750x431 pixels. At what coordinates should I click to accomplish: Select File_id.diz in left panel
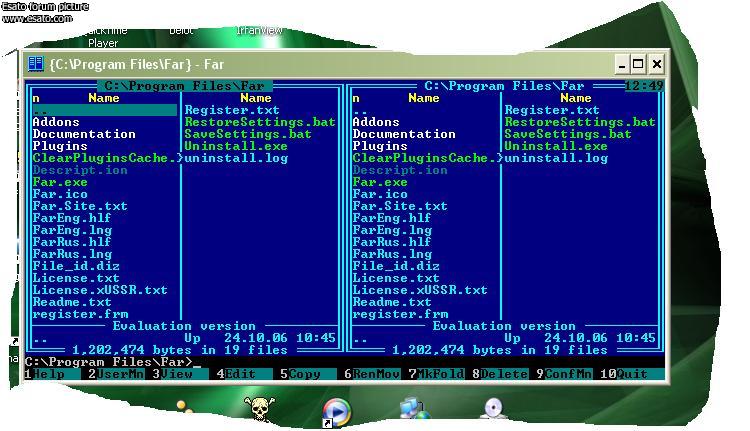coord(76,265)
